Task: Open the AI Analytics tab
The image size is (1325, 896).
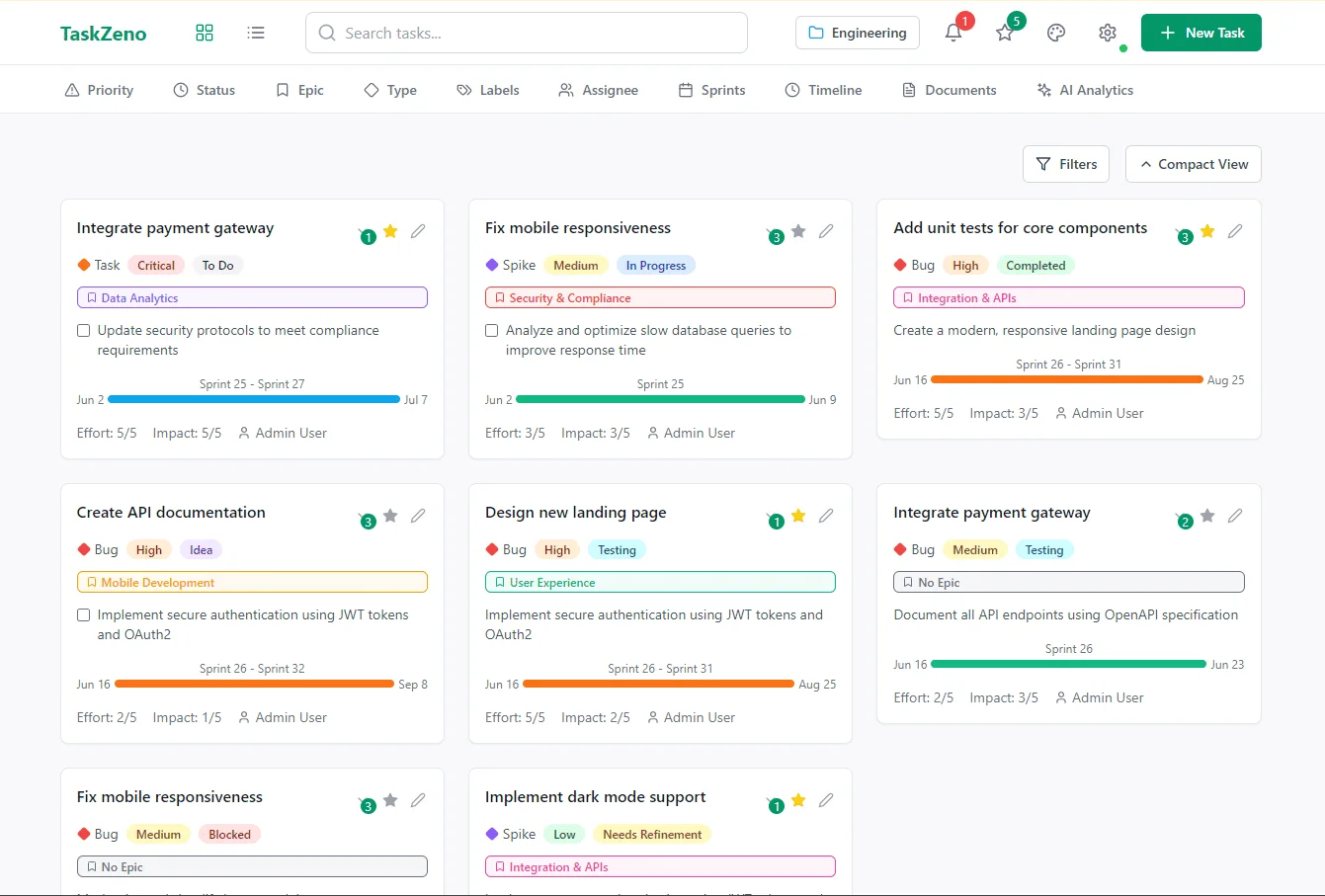Action: click(1085, 90)
